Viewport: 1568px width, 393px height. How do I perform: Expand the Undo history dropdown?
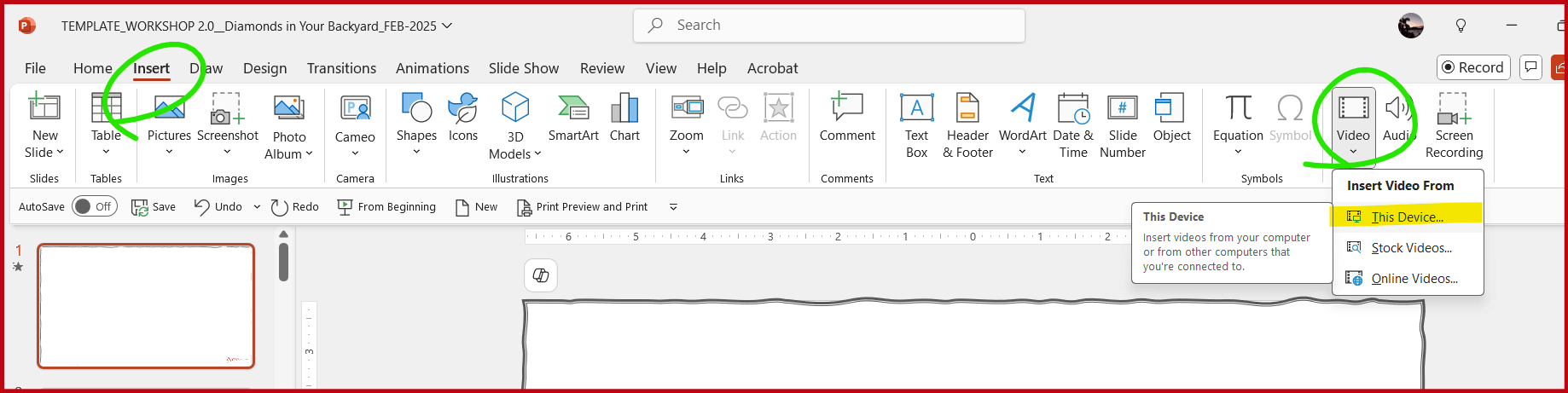point(257,206)
